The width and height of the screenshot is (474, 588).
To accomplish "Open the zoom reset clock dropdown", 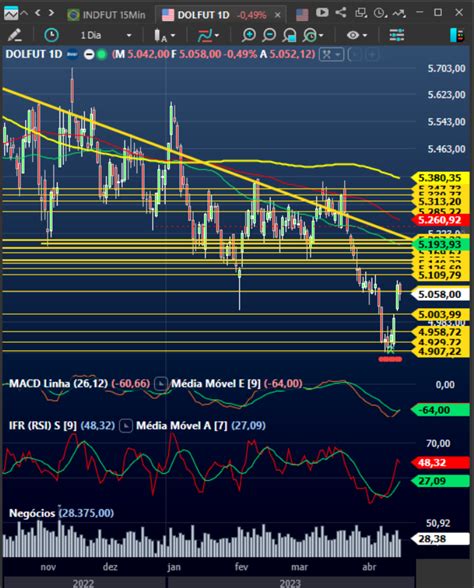I will (x=313, y=35).
